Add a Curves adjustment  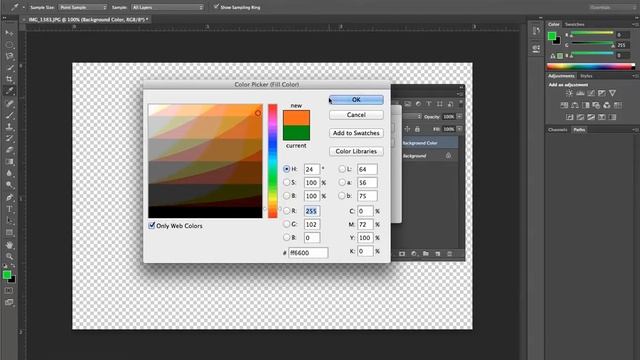pyautogui.click(x=591, y=93)
